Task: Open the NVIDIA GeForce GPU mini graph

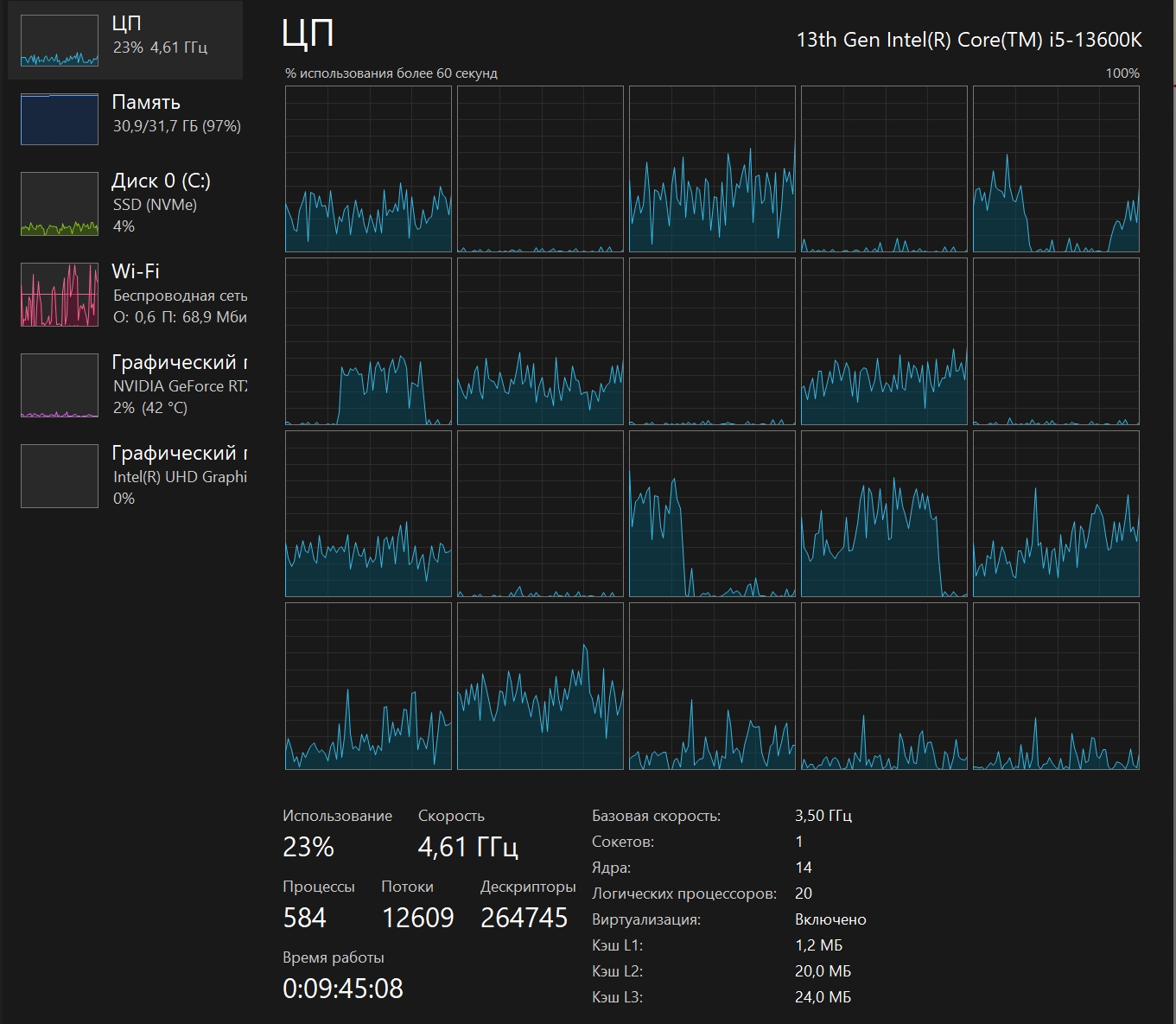Action: click(60, 385)
